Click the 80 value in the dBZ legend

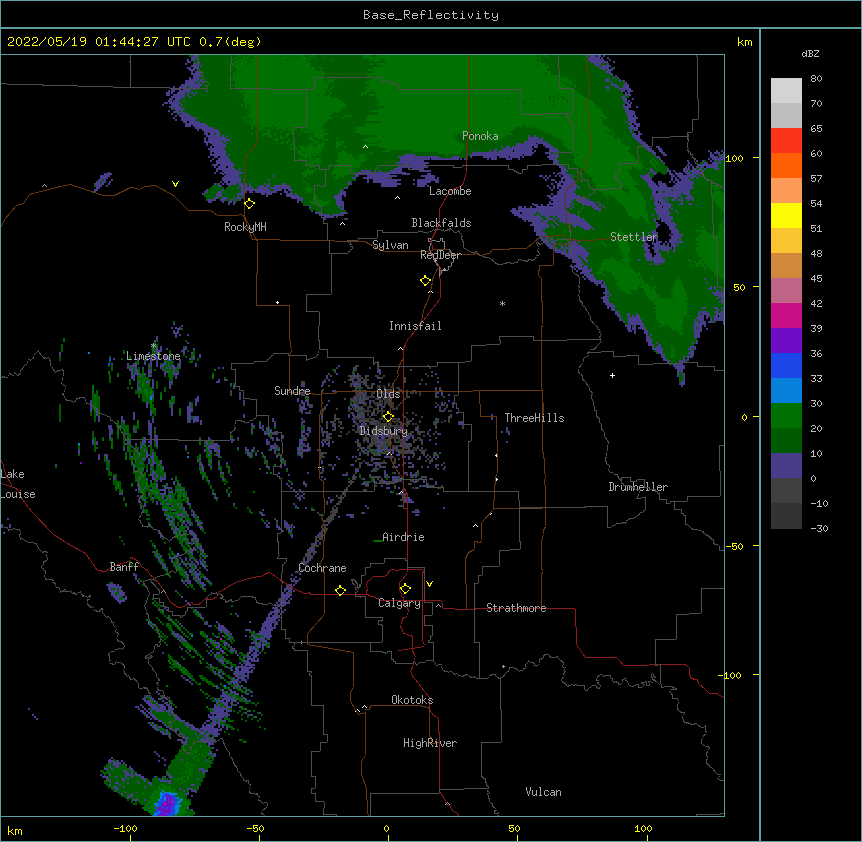tap(816, 79)
